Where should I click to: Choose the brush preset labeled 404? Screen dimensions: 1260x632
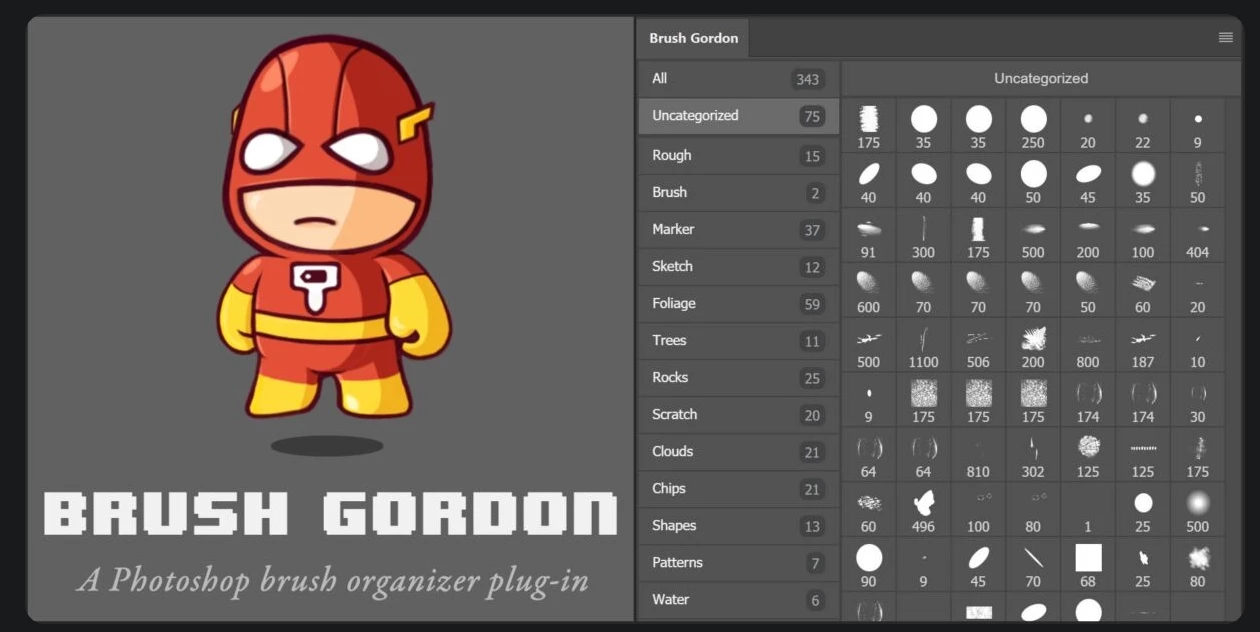1197,235
